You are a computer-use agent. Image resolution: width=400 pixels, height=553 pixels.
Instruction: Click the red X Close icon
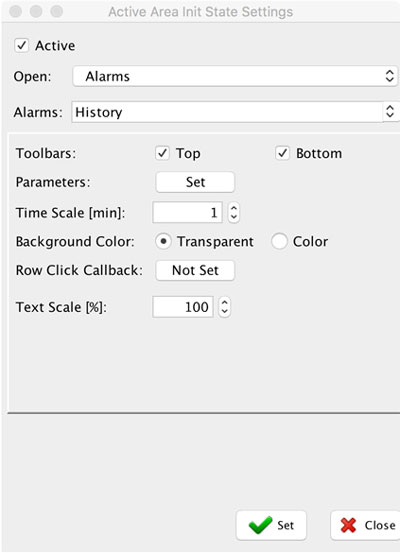point(348,525)
